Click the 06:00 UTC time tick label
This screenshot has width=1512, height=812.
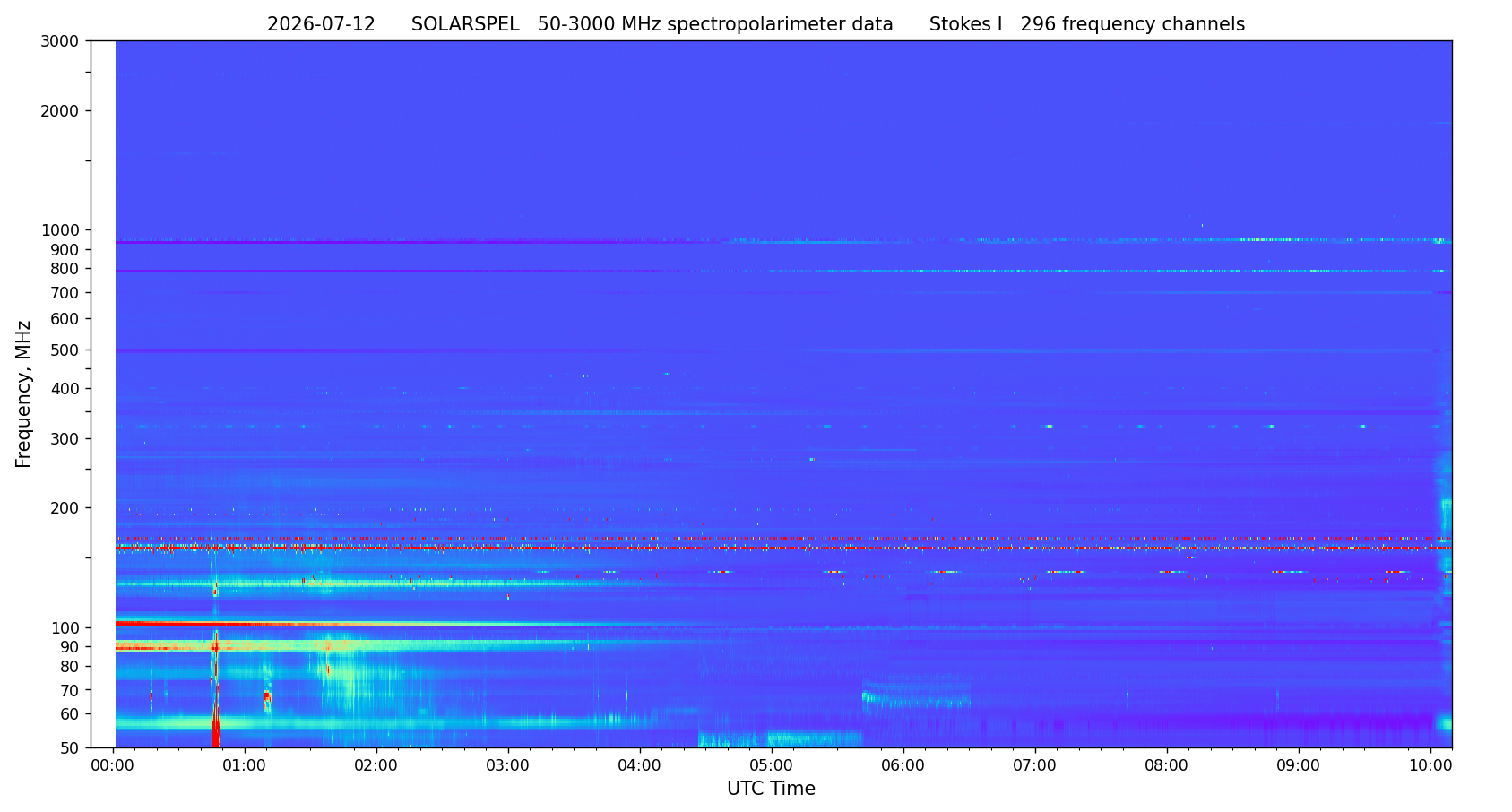tap(903, 766)
